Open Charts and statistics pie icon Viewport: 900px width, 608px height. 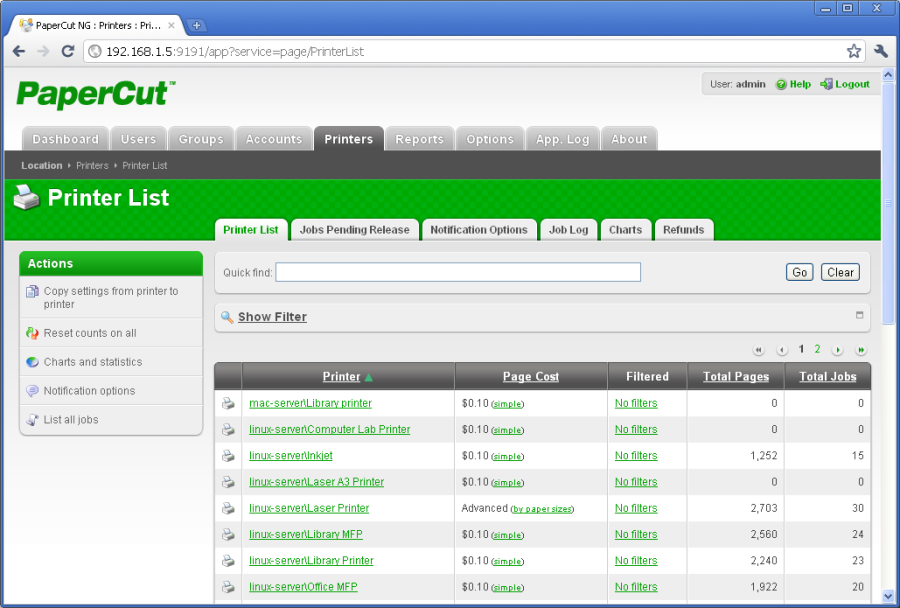pyautogui.click(x=32, y=362)
